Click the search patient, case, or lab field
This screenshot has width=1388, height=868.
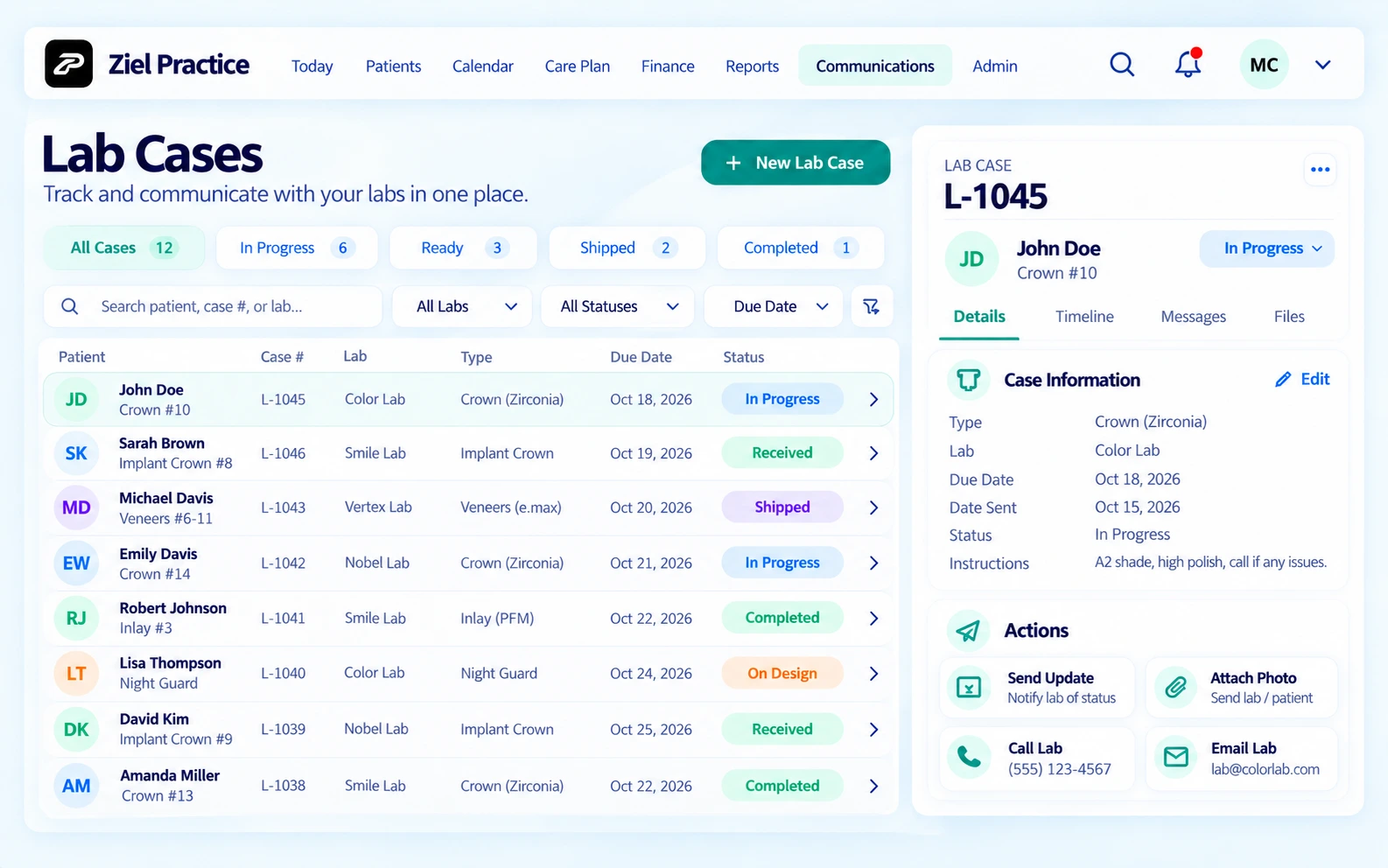click(213, 306)
